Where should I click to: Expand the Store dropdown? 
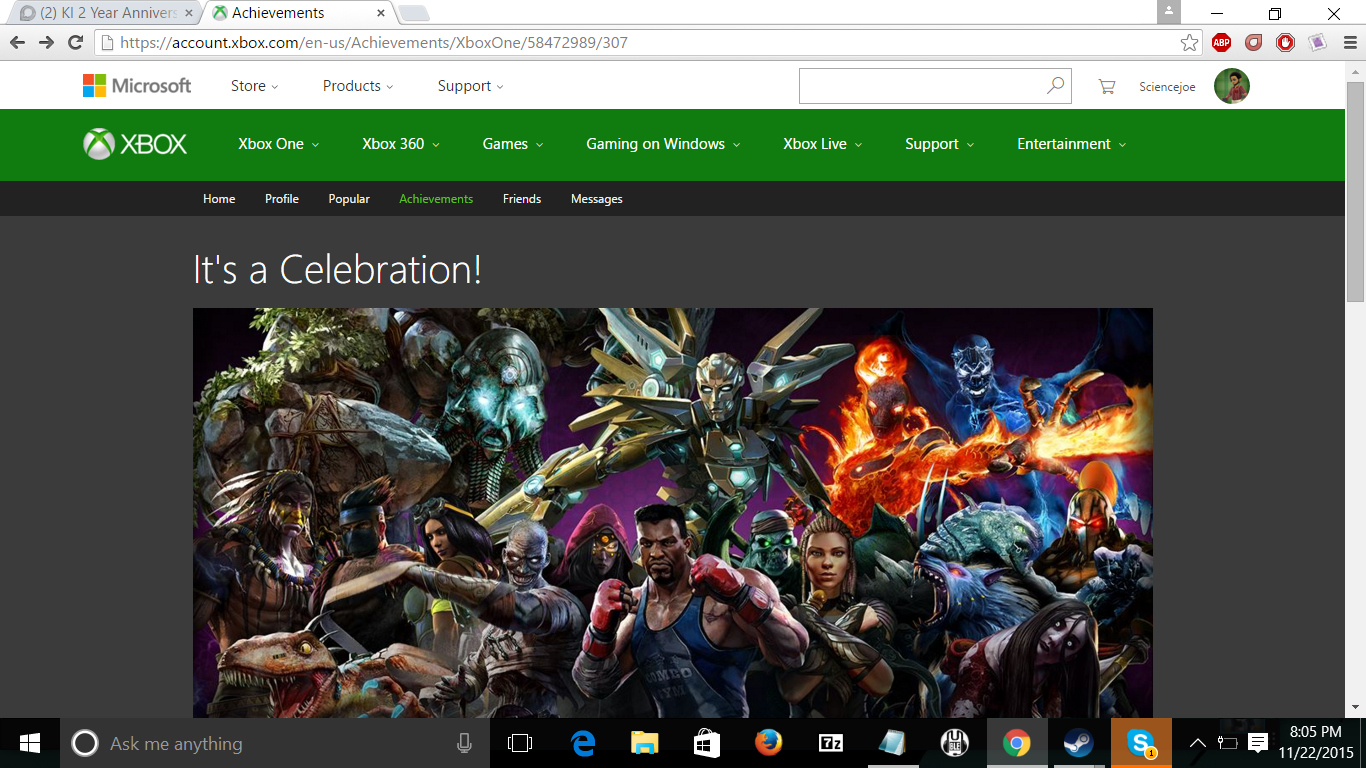pos(254,86)
